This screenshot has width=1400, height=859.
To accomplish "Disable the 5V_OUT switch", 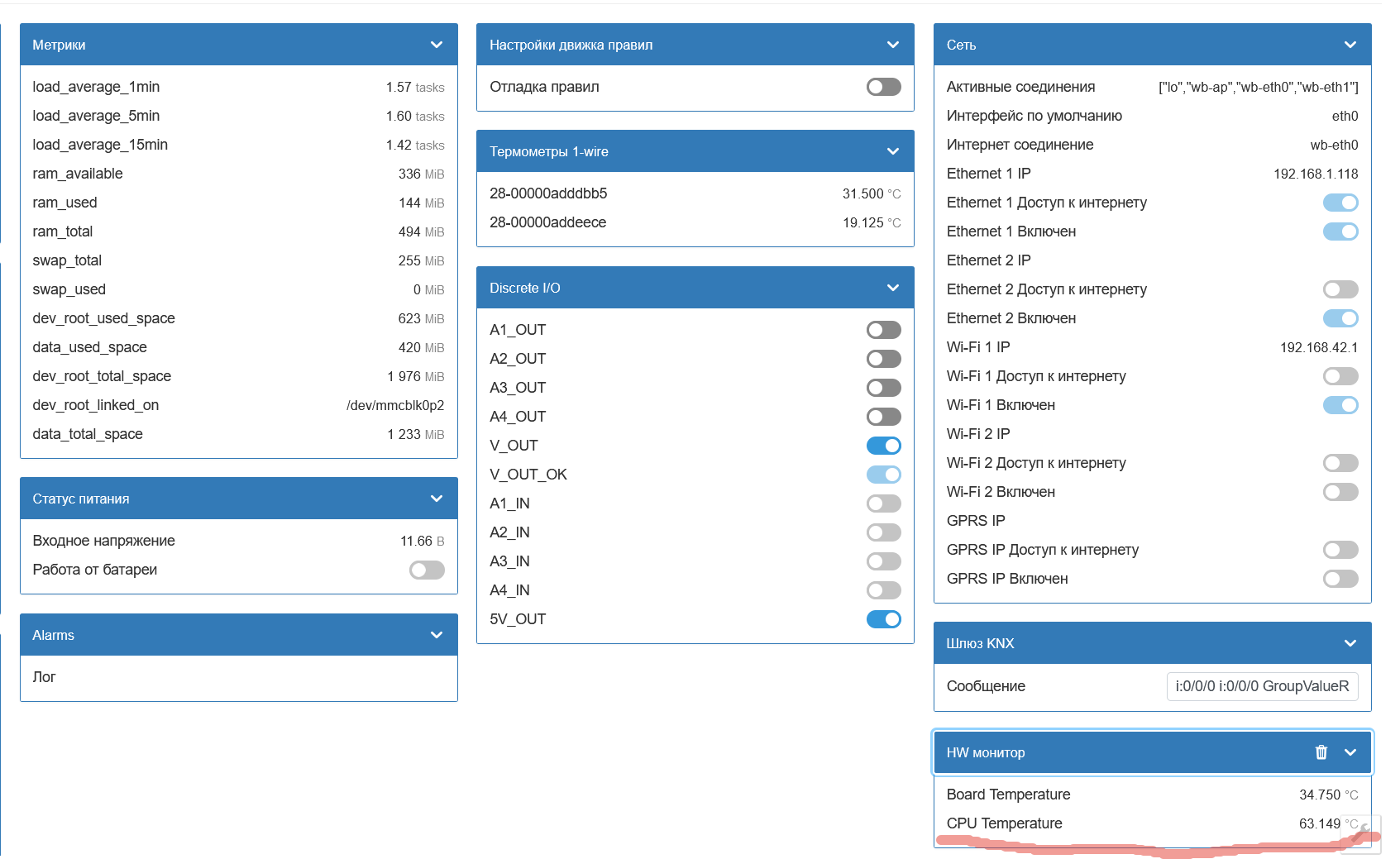I will 883,619.
